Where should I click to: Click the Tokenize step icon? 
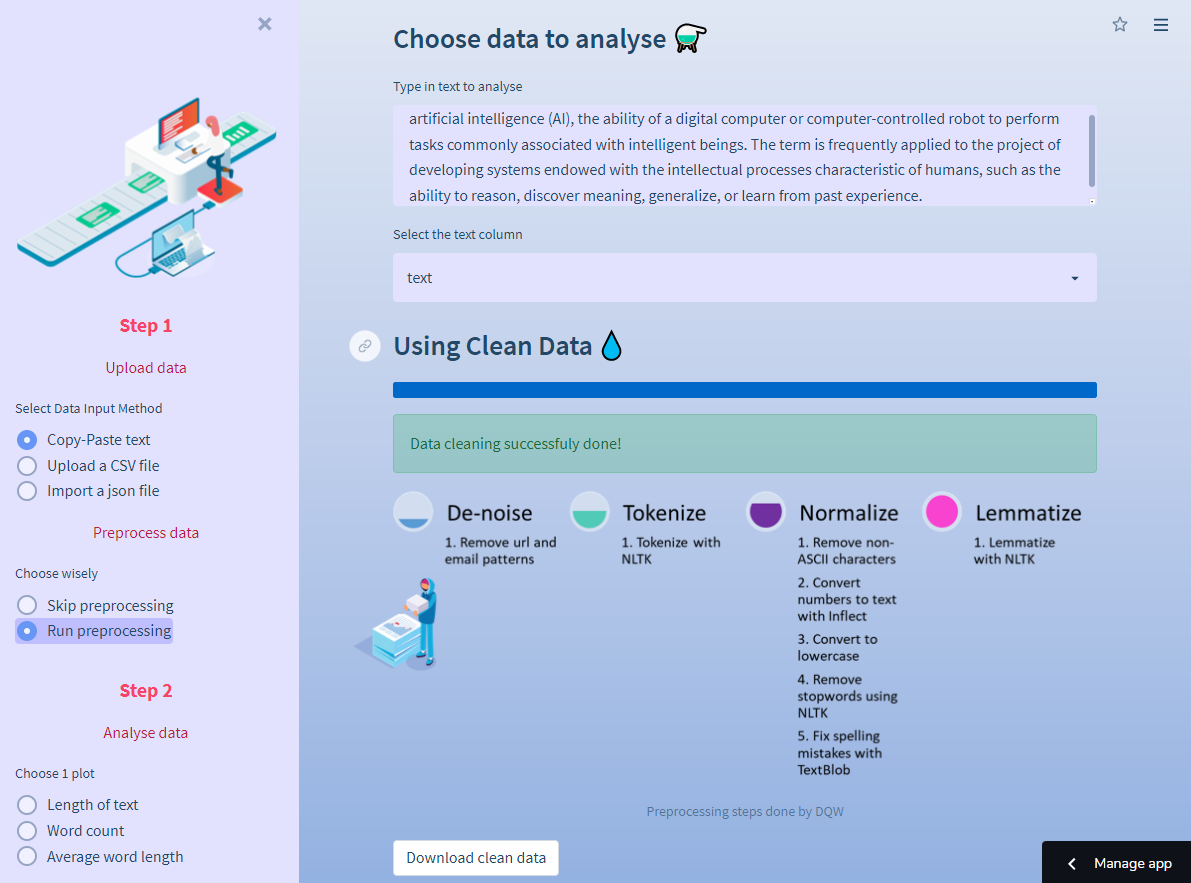coord(590,512)
